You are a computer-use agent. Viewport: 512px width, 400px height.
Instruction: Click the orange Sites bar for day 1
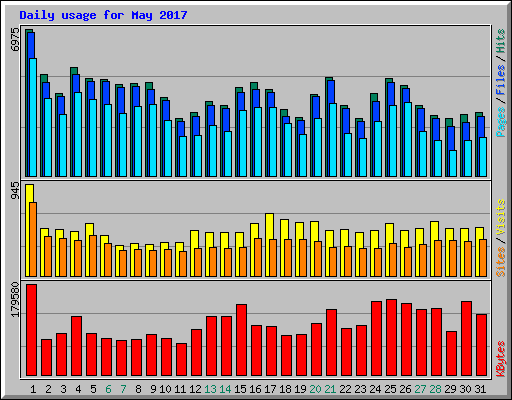33,239
